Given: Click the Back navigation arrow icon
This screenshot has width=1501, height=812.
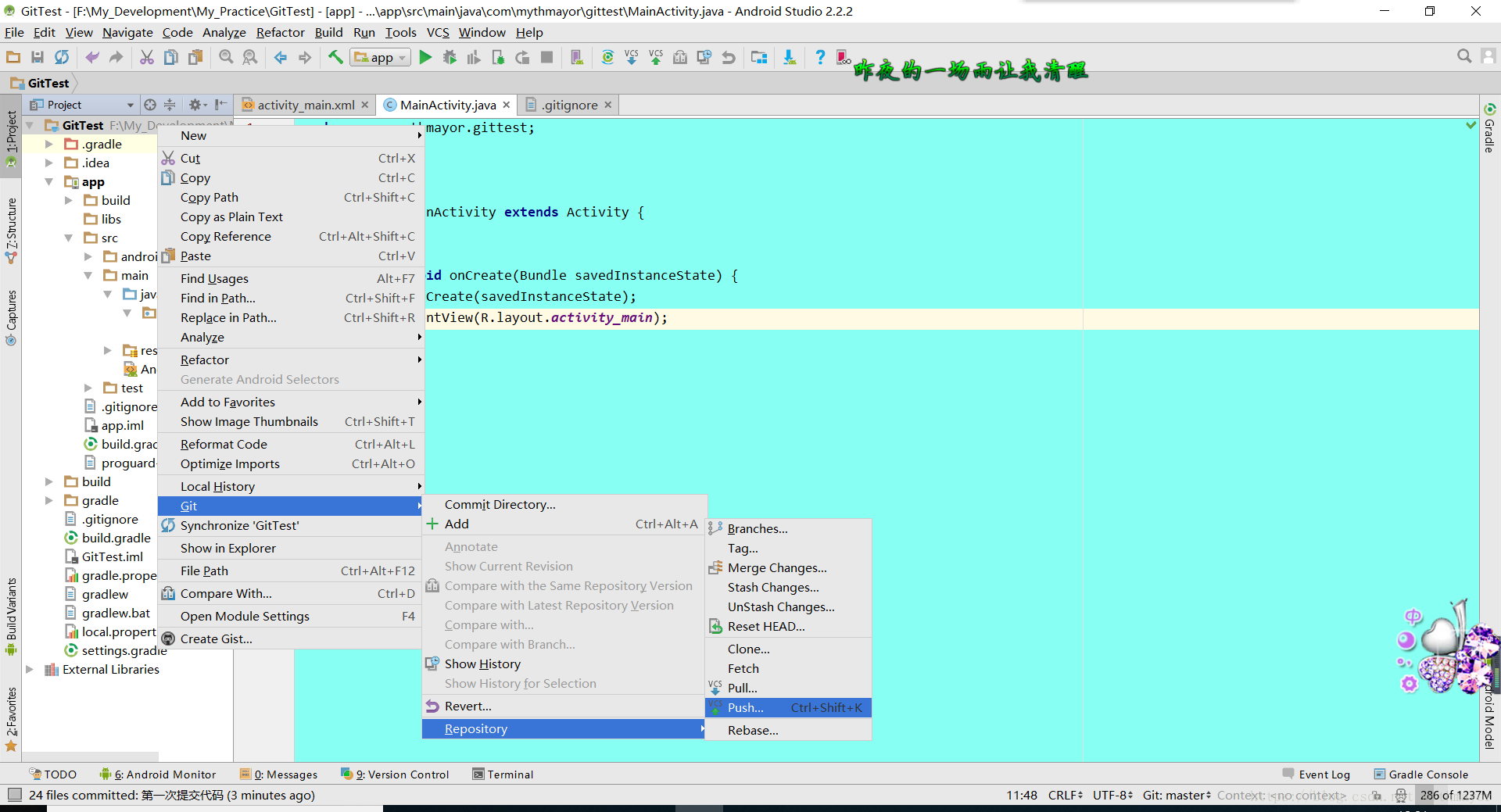Looking at the screenshot, I should click(281, 57).
